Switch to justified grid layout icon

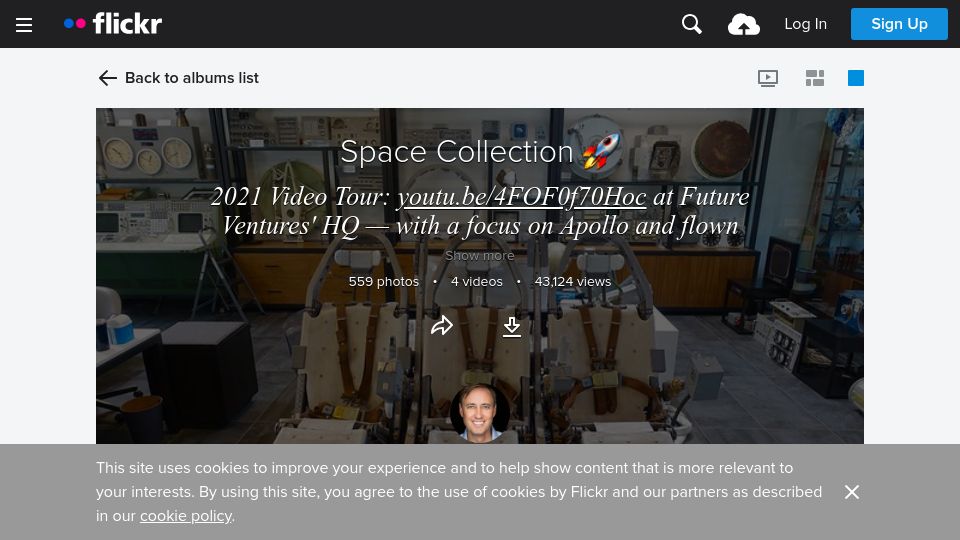coord(814,78)
